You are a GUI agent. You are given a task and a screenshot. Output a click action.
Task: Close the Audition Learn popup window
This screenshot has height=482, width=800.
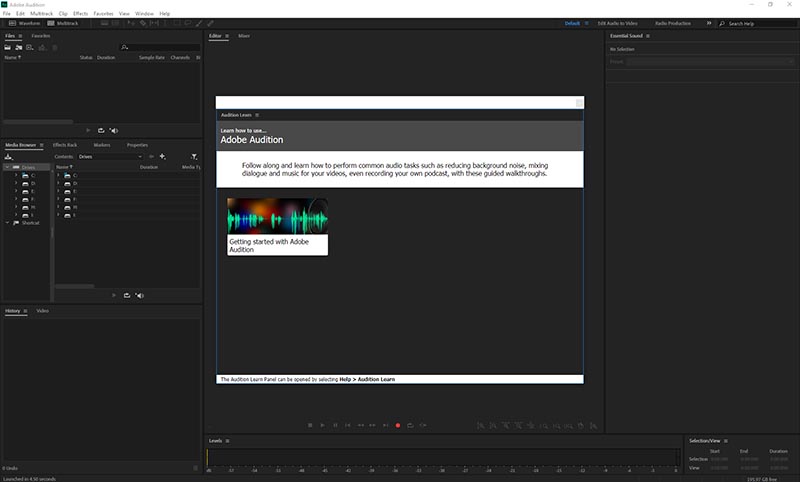(x=579, y=103)
